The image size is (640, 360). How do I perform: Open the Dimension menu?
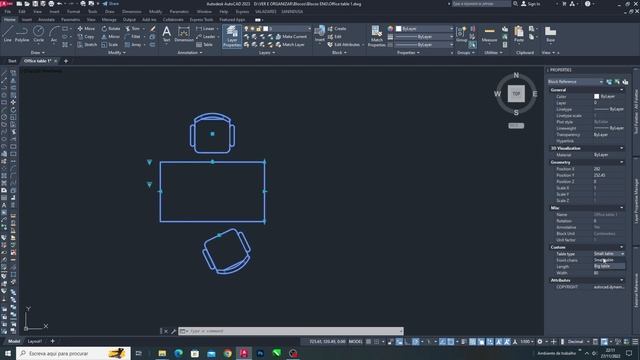pyautogui.click(x=131, y=12)
